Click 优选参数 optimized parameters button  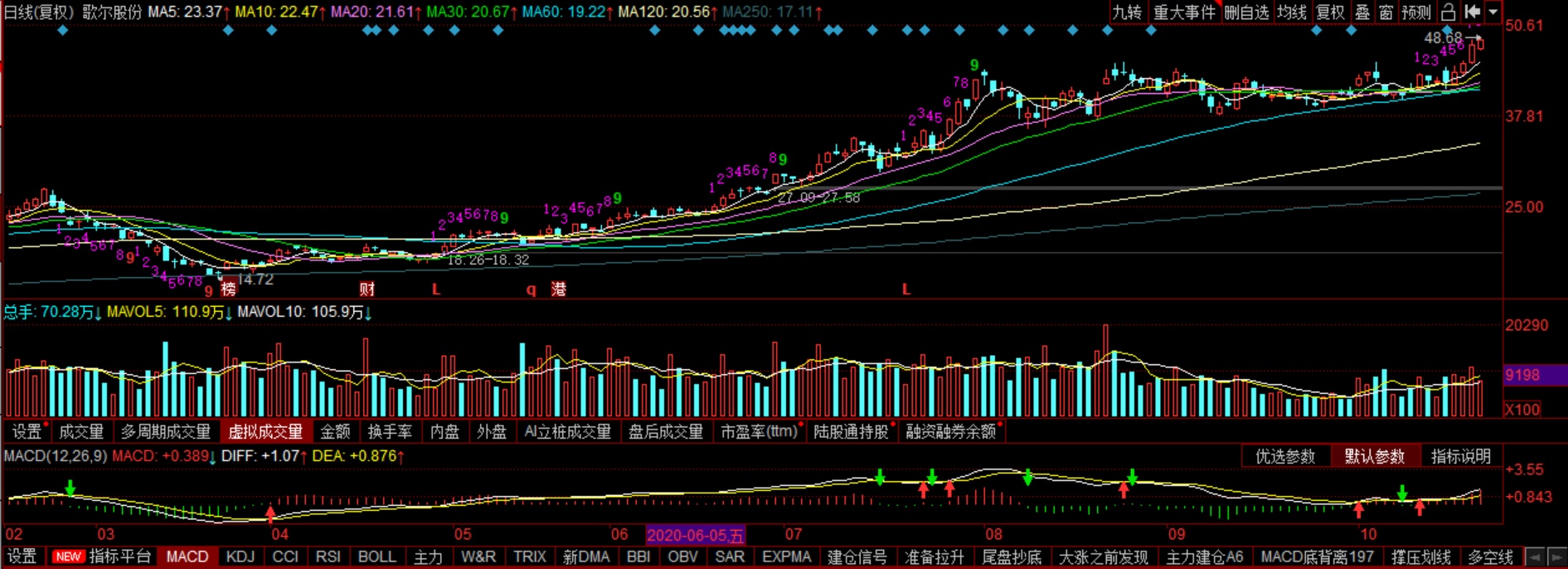(1285, 456)
